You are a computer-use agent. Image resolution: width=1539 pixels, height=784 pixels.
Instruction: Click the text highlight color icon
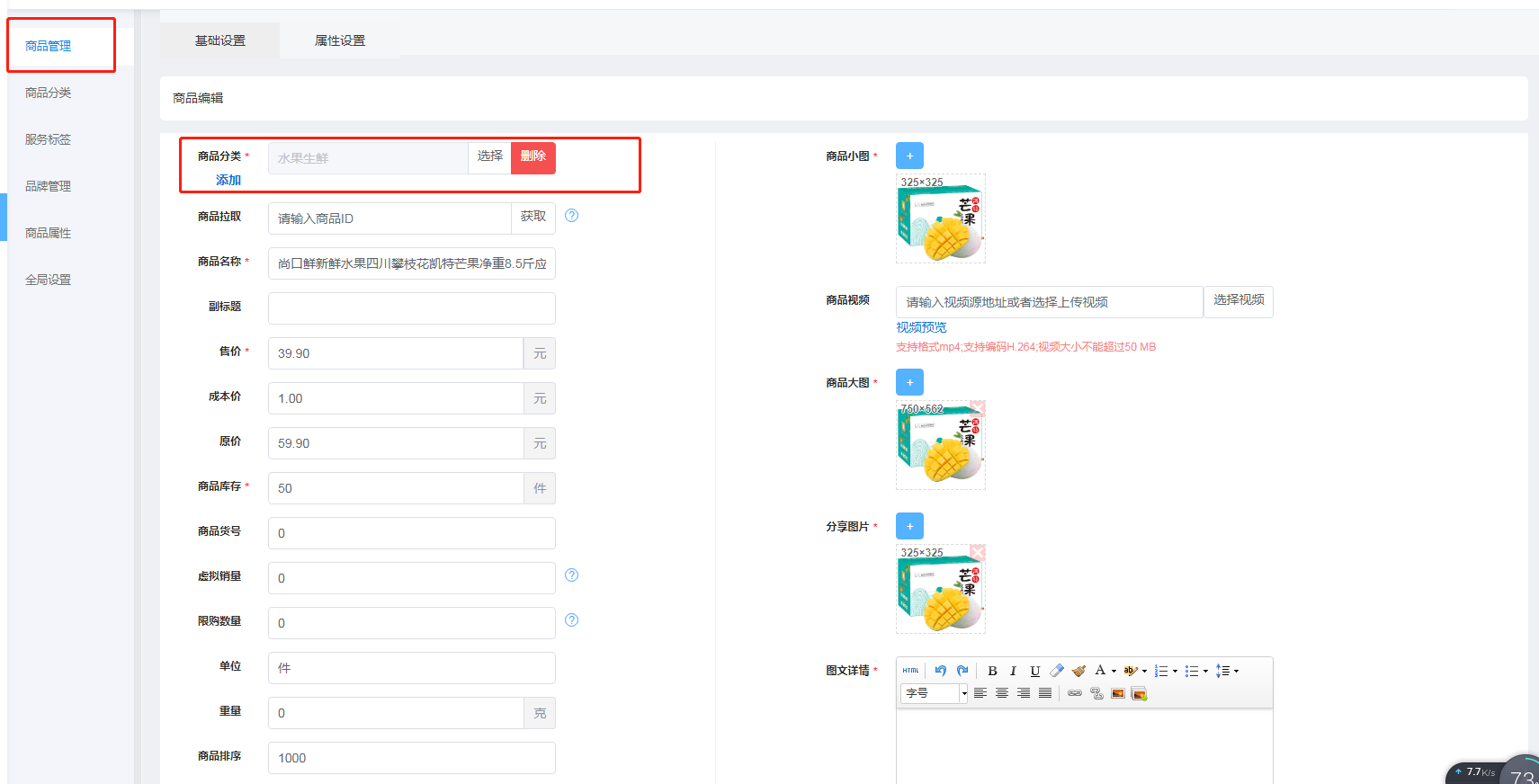tap(1131, 671)
